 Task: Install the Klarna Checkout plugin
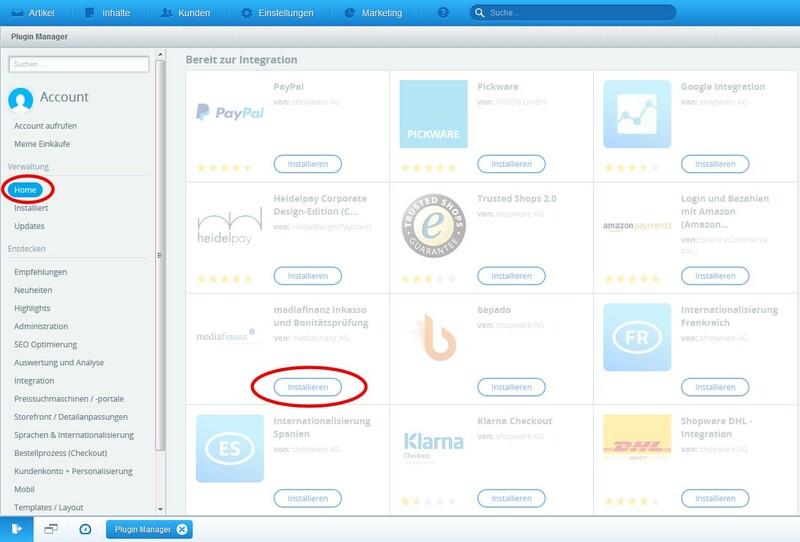[511, 499]
